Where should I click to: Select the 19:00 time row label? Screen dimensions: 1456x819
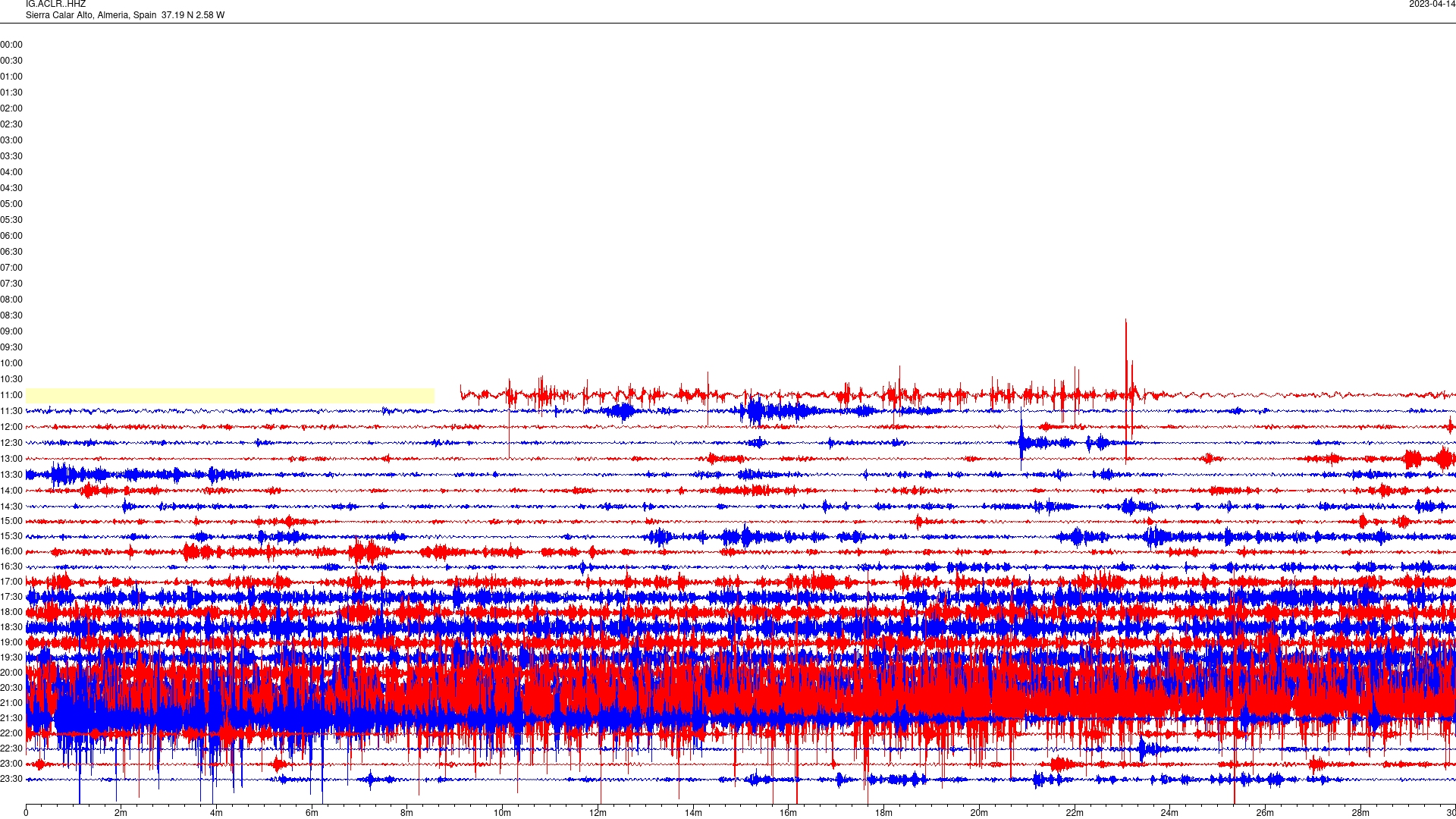pos(11,642)
